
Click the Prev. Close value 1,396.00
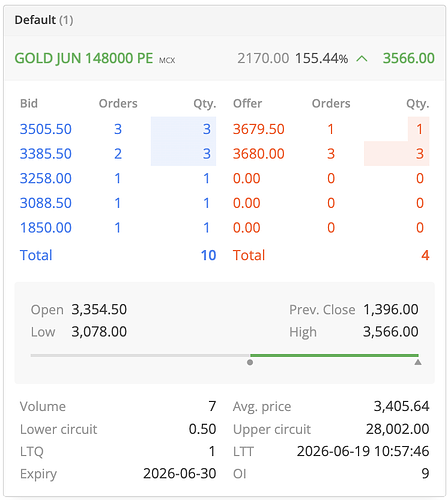pos(391,309)
